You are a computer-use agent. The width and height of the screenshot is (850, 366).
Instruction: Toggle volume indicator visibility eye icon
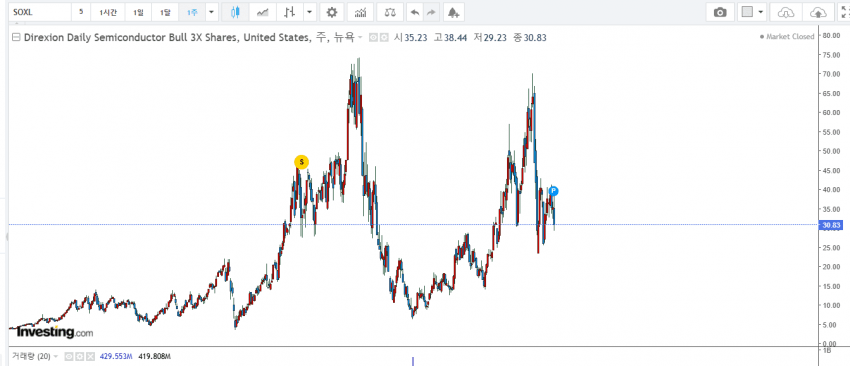69,356
